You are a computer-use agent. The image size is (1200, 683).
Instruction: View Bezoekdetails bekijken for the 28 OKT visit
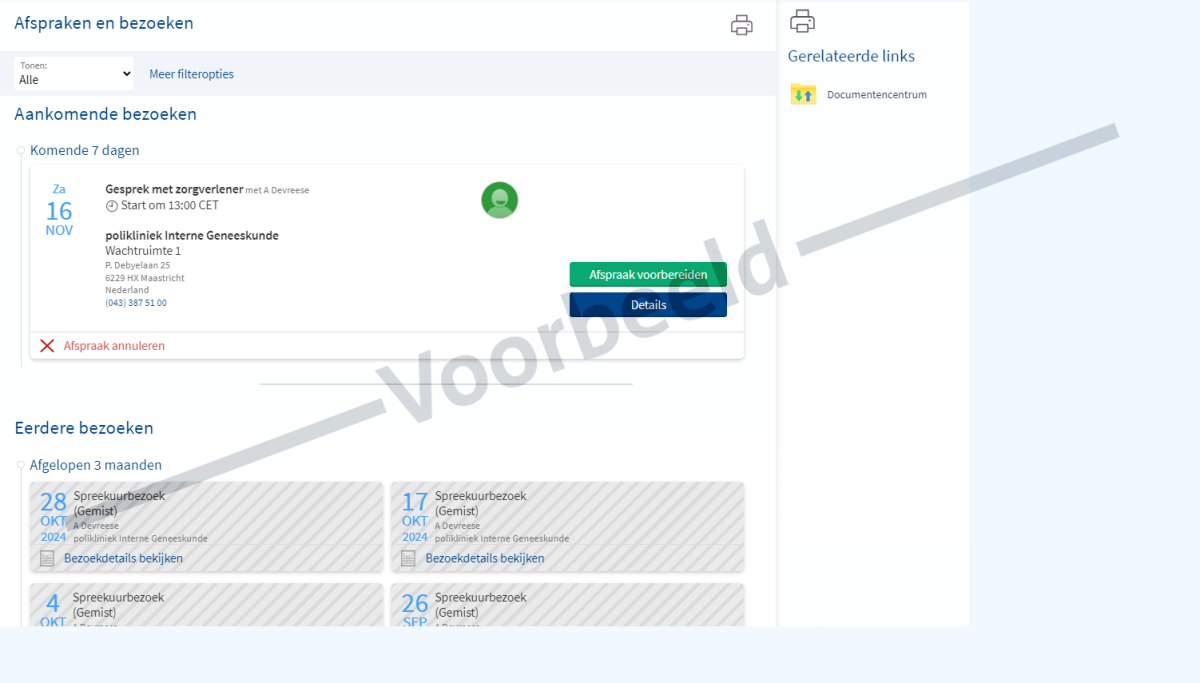coord(123,558)
